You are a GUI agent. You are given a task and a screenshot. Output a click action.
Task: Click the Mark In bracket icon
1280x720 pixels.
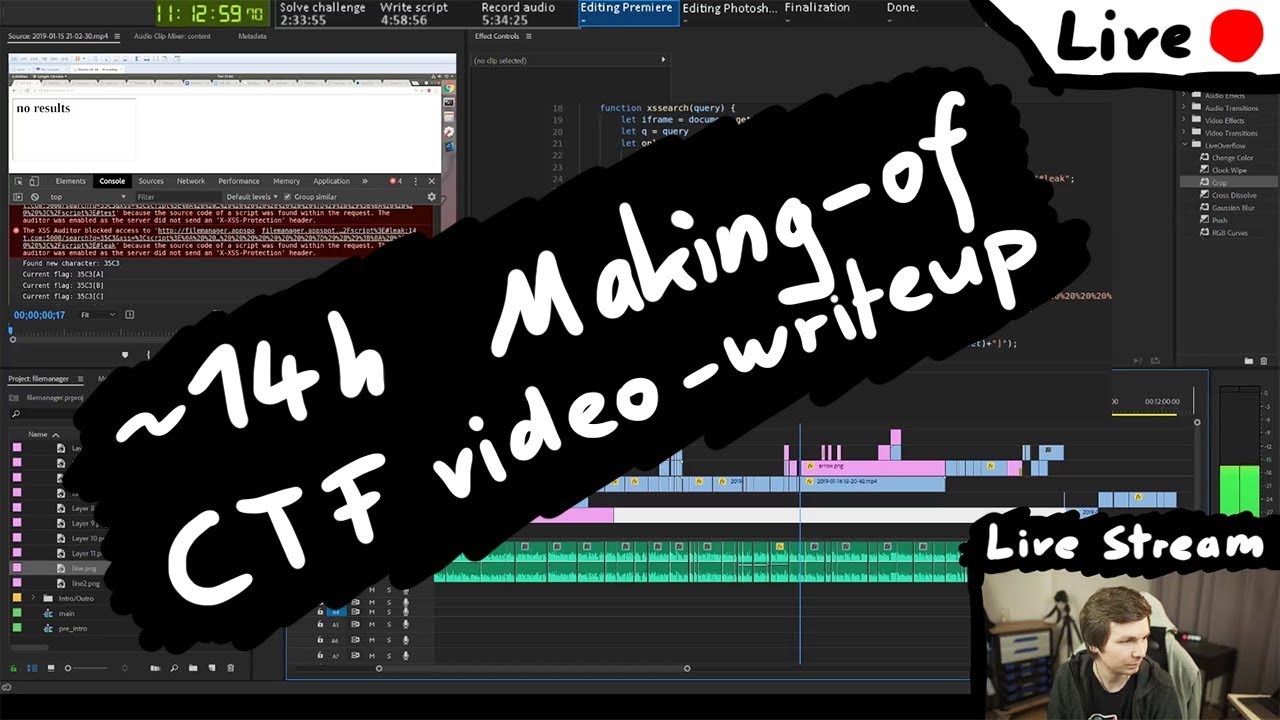pos(149,354)
